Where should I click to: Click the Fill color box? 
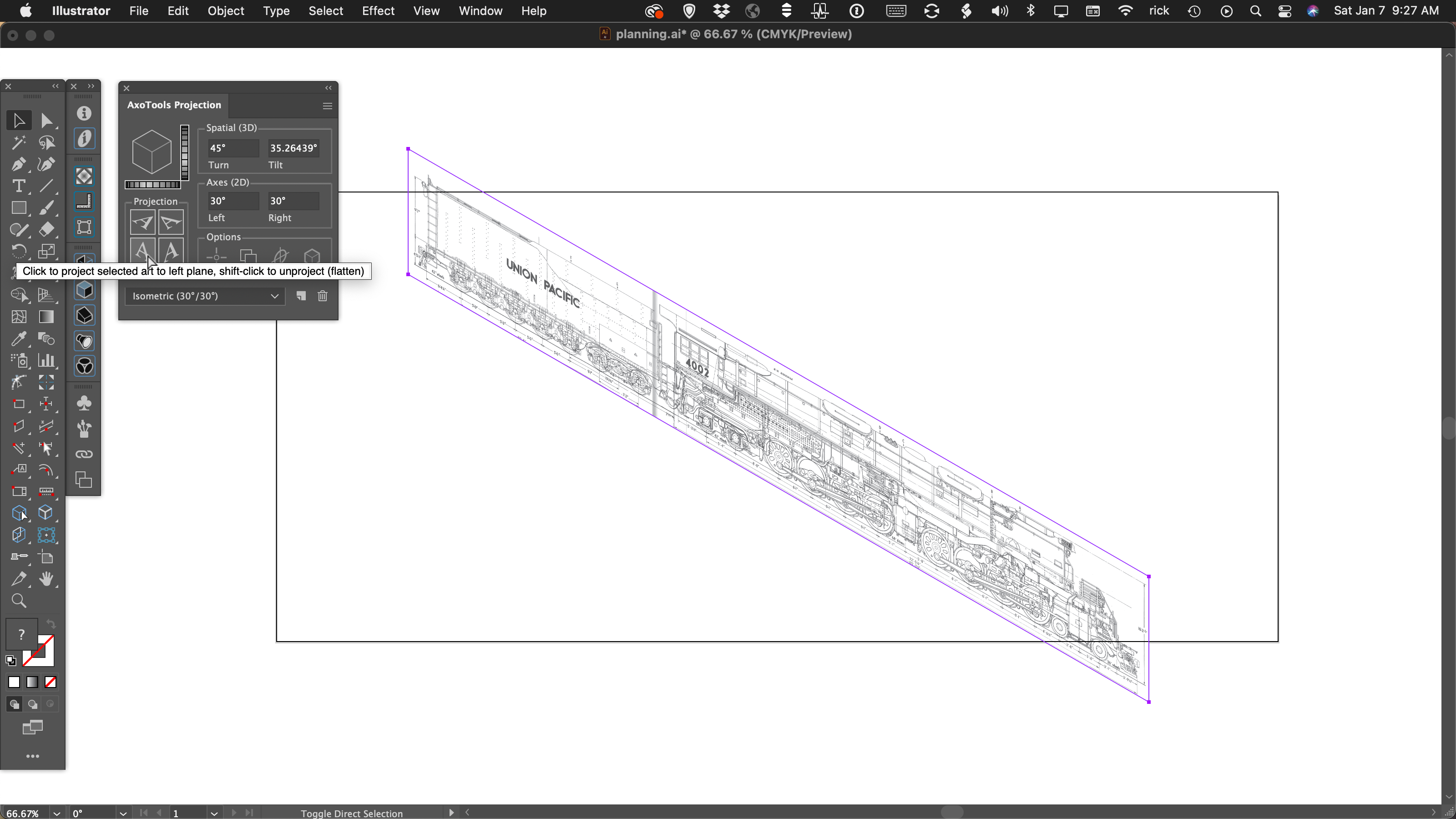pos(21,634)
